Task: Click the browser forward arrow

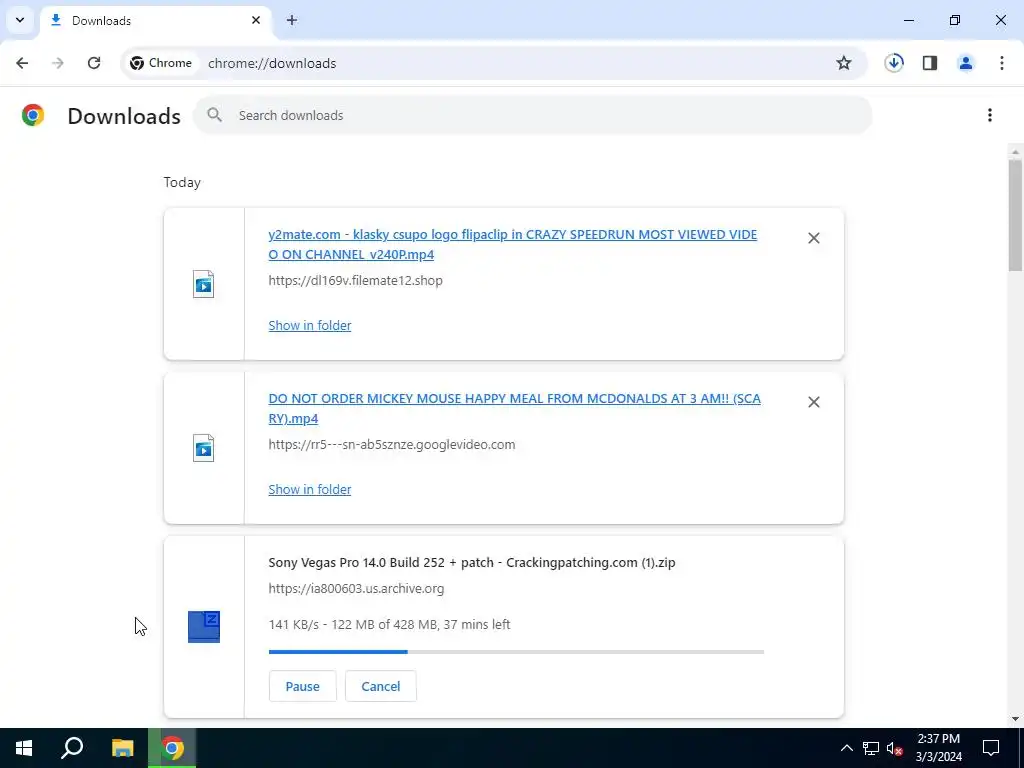Action: coord(58,63)
